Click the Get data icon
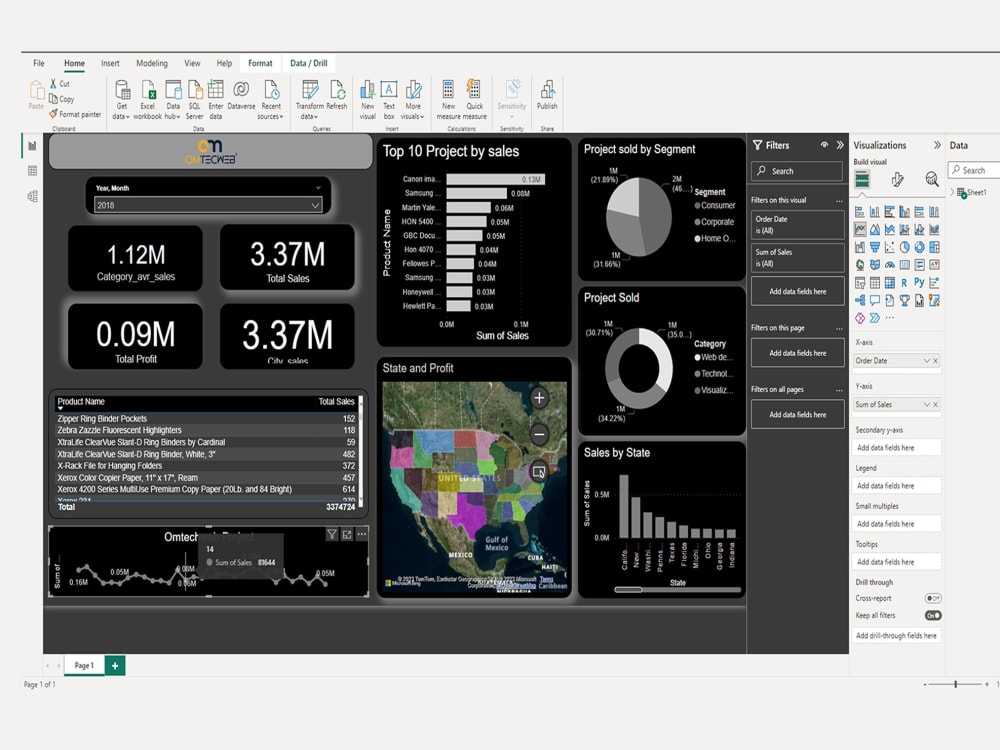 click(122, 90)
